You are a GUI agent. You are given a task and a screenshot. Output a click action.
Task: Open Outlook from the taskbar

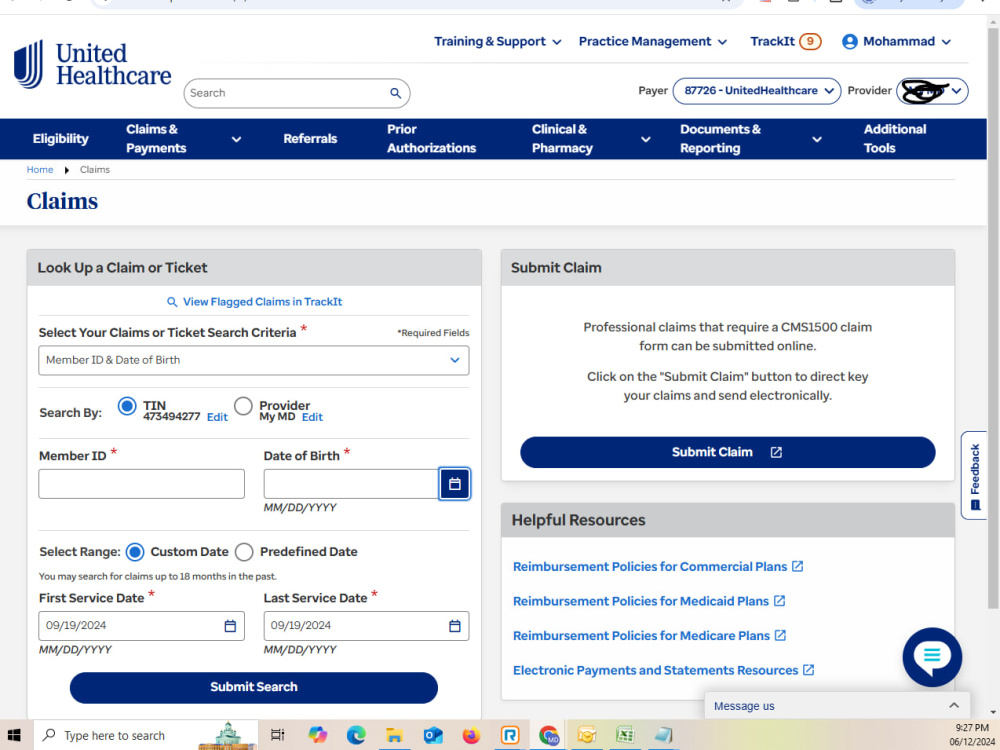coord(433,735)
